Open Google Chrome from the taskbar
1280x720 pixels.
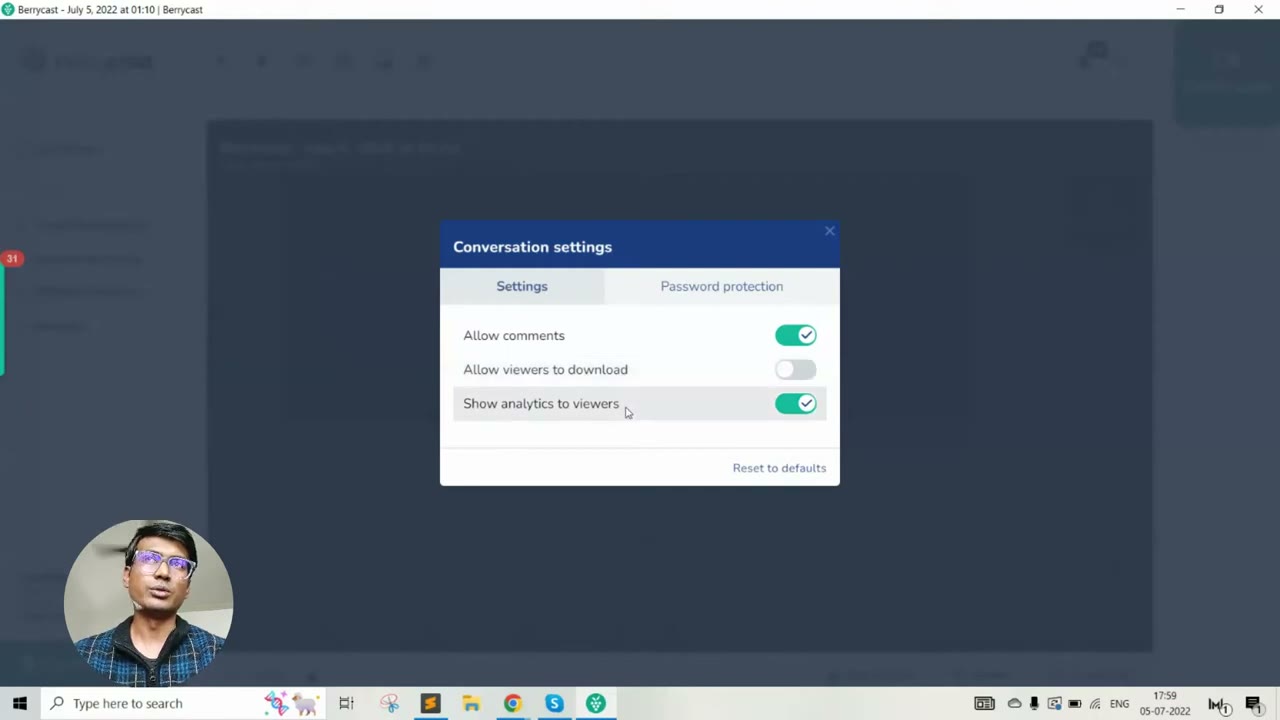click(512, 703)
